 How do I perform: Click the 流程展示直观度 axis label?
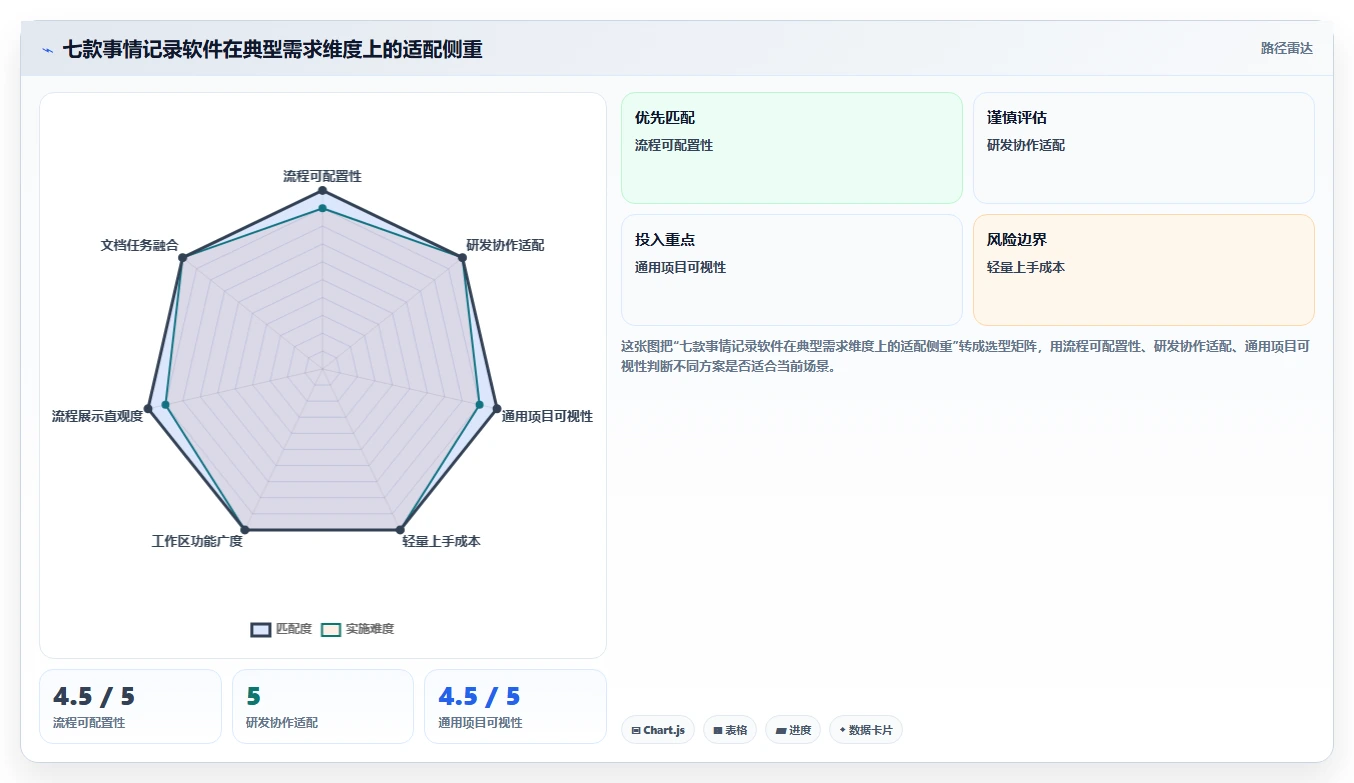point(97,416)
